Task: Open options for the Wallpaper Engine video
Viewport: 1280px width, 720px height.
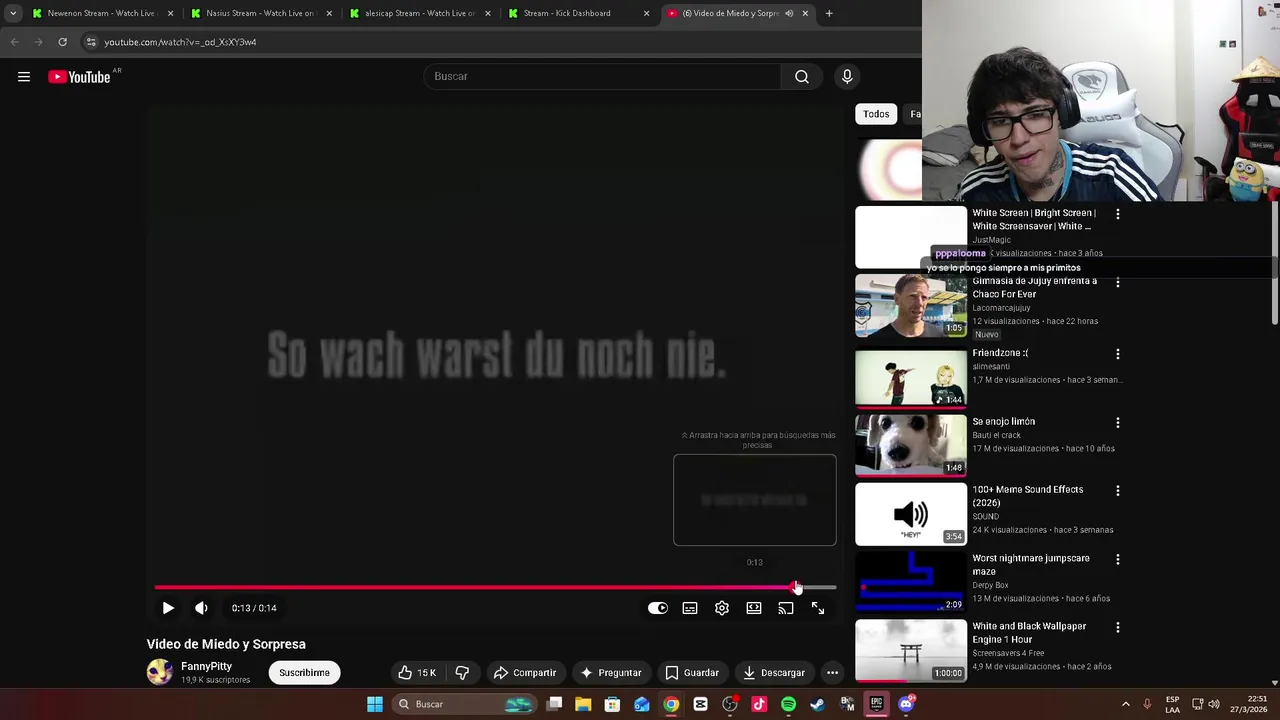Action: click(1118, 628)
